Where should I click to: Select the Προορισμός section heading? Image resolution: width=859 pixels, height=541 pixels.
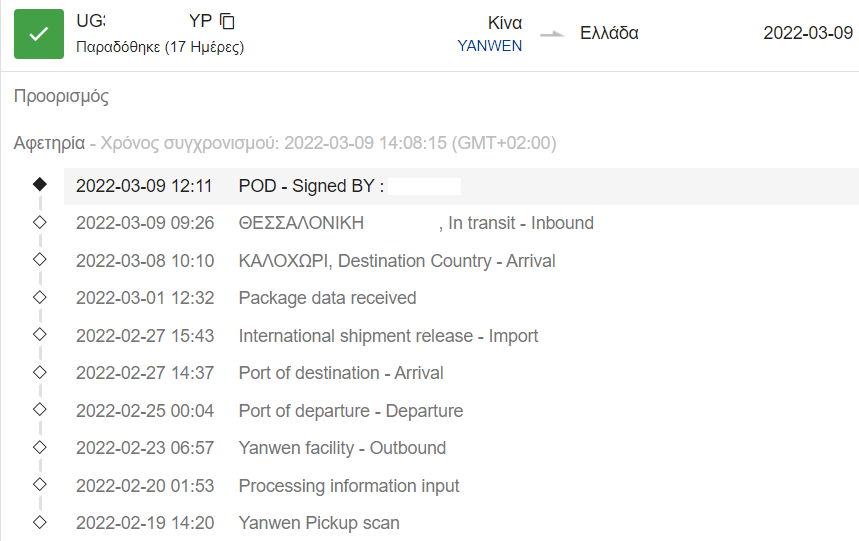click(x=61, y=96)
